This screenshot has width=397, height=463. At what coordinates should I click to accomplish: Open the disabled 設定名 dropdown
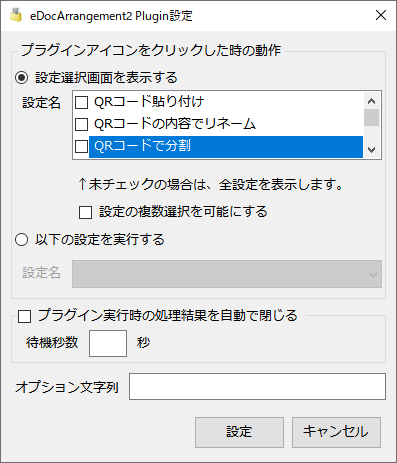pos(227,274)
